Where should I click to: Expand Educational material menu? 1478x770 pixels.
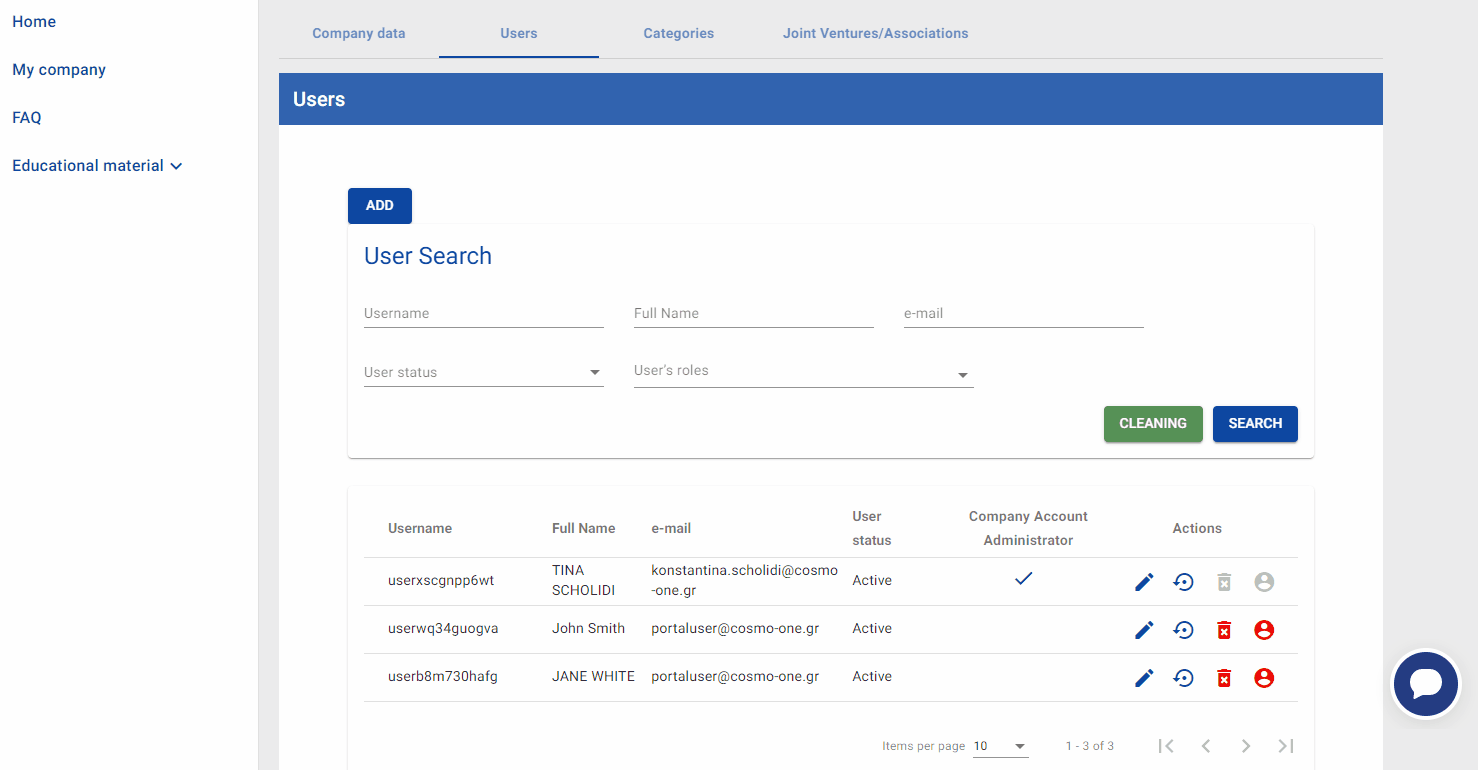(97, 166)
